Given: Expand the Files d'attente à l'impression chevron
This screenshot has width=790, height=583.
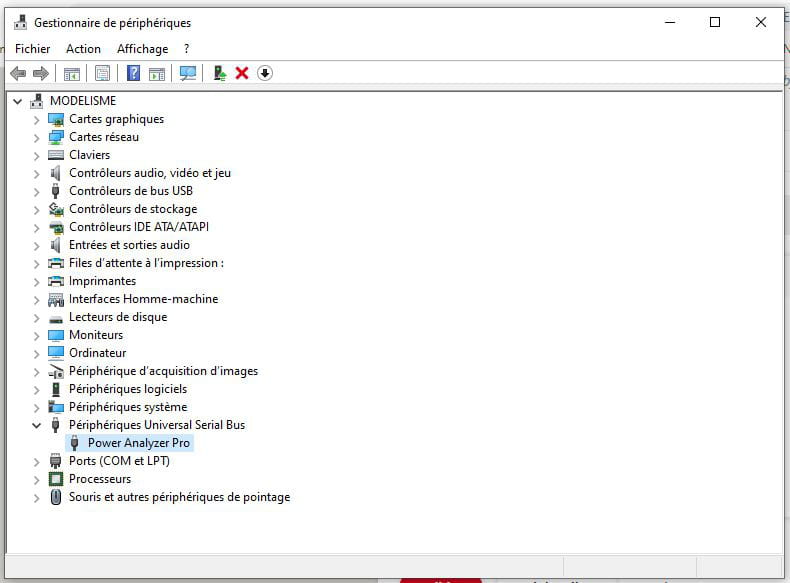Looking at the screenshot, I should pos(36,264).
